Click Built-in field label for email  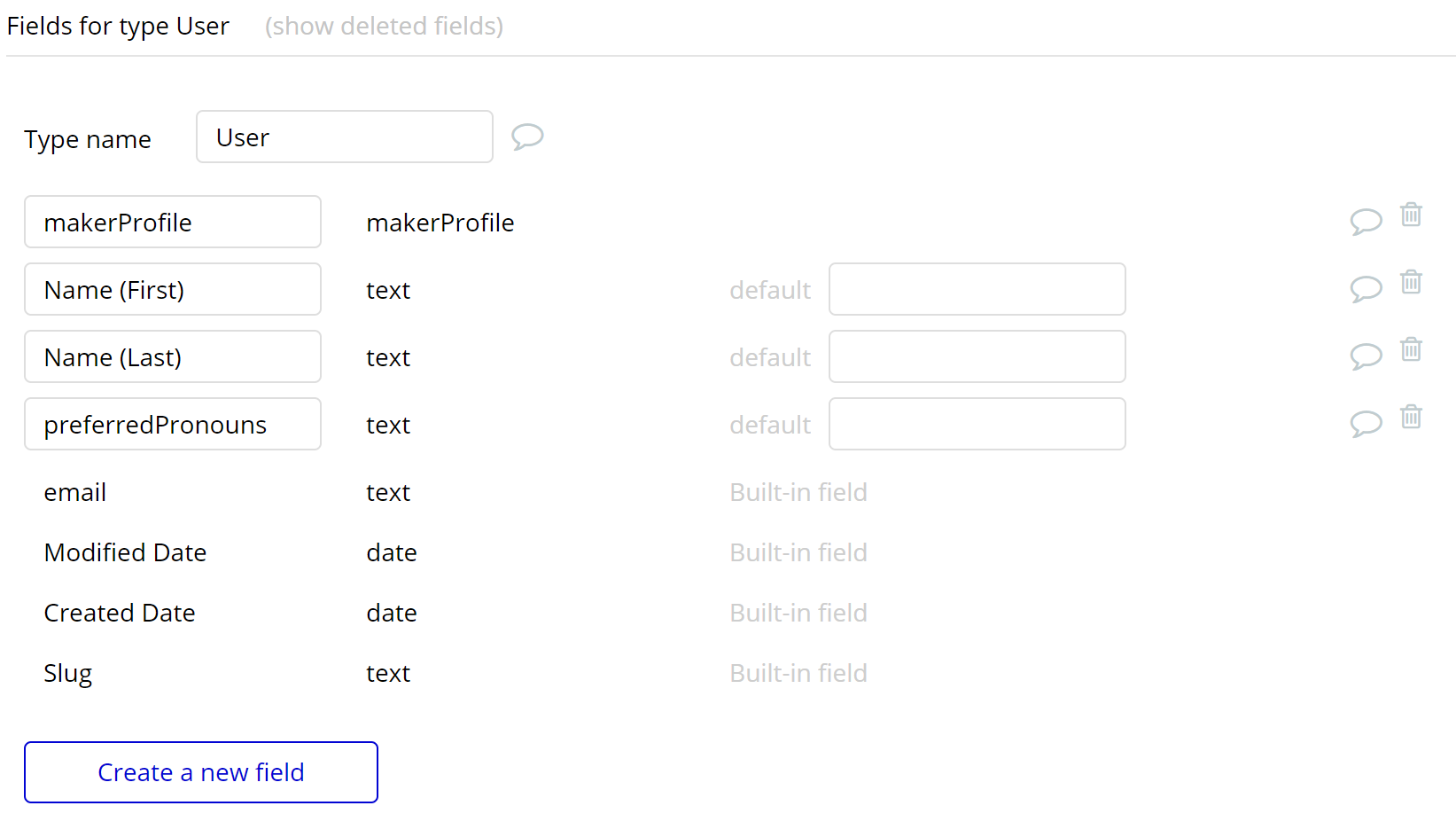798,492
